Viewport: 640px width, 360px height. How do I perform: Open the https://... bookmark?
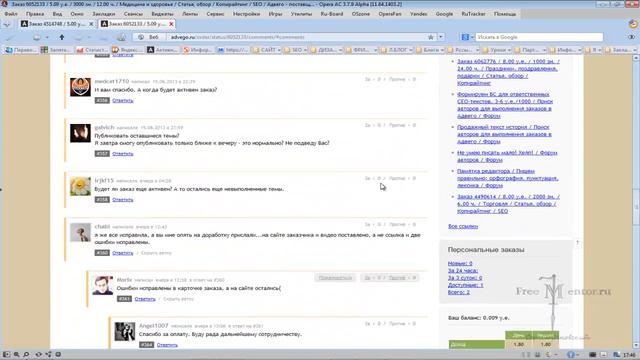pyautogui.click(x=233, y=50)
